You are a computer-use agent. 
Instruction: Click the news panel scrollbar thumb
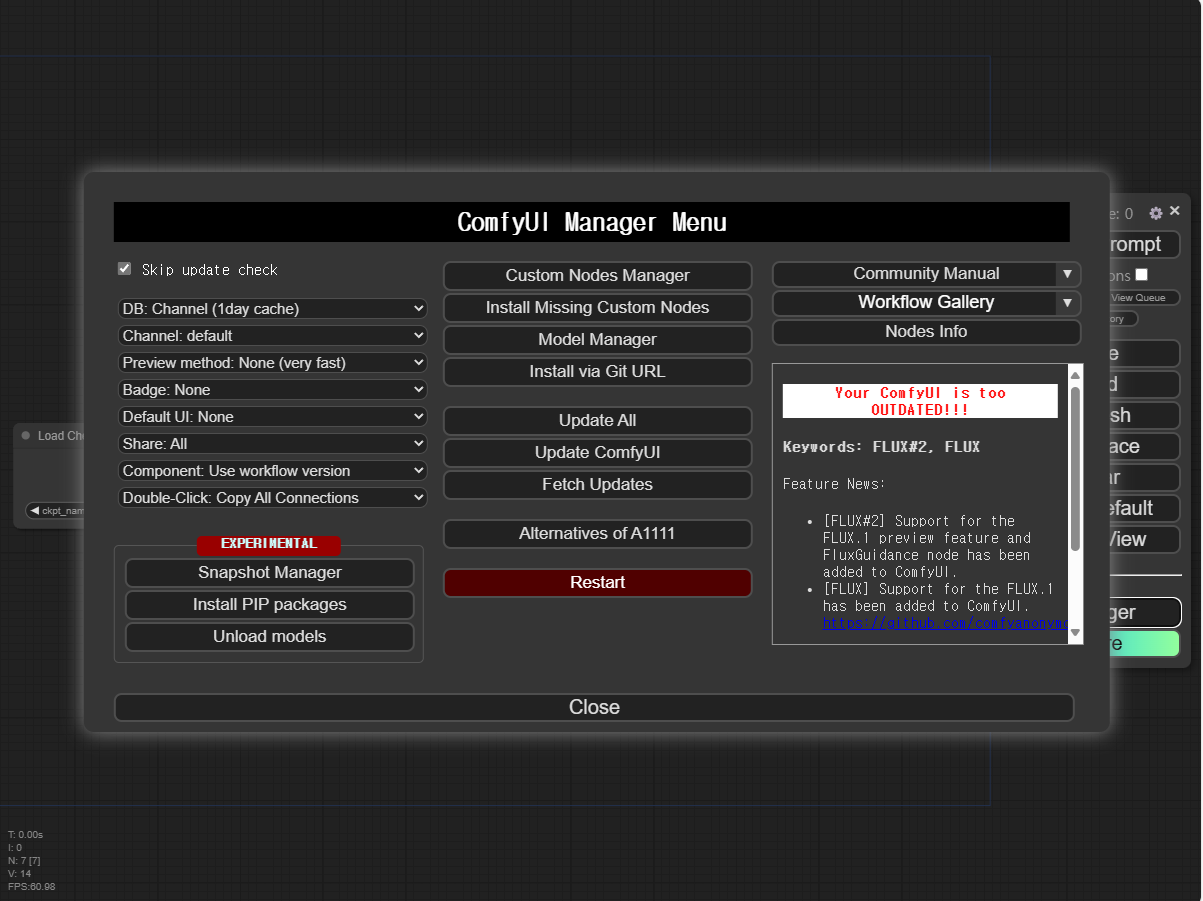pyautogui.click(x=1075, y=468)
